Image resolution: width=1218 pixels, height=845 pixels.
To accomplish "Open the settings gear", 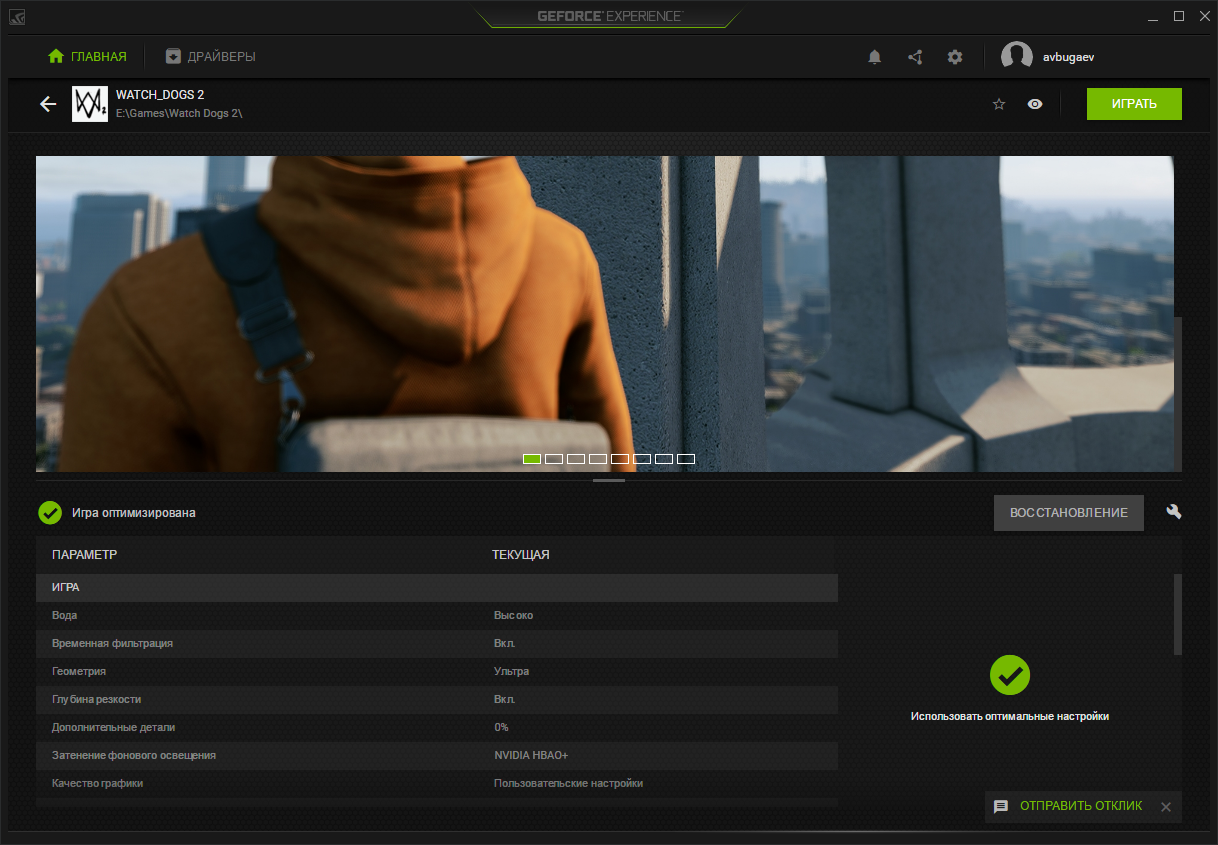I will (x=955, y=57).
